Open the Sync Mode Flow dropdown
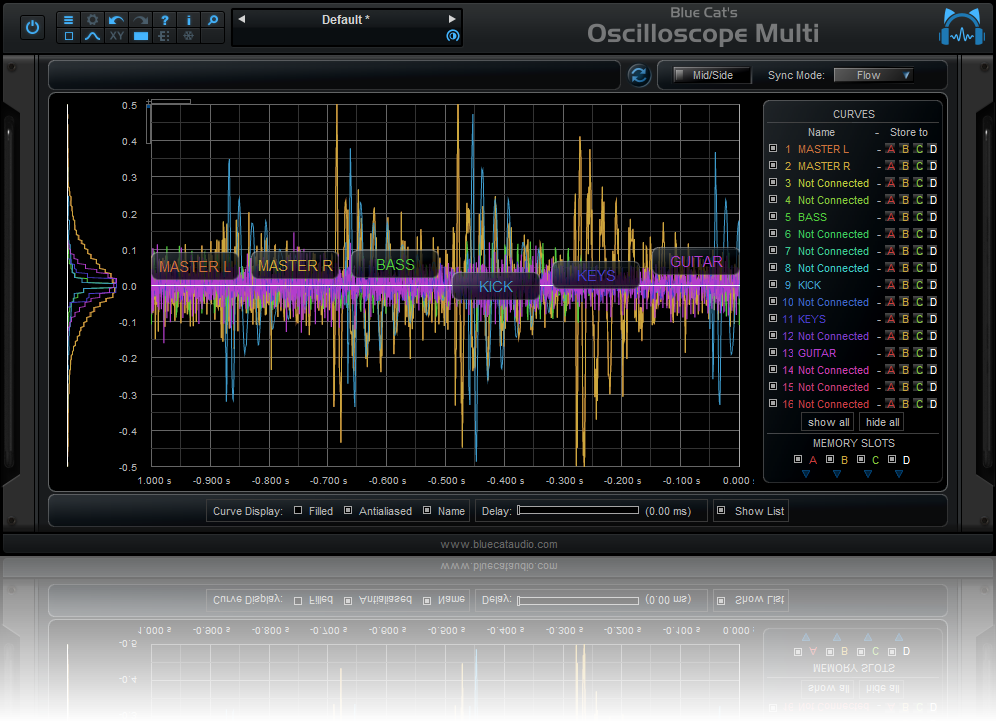996x722 pixels. pos(873,75)
